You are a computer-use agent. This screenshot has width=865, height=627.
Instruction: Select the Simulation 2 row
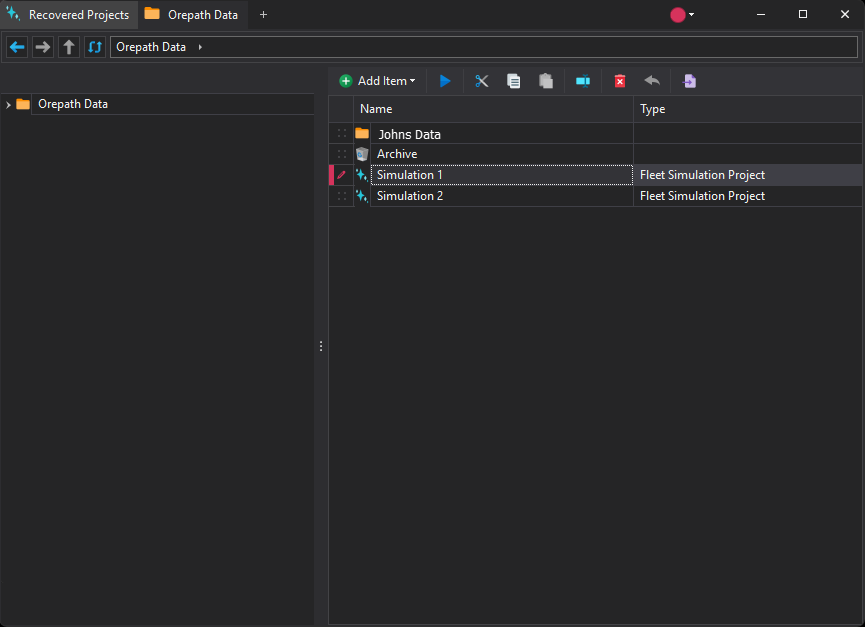[x=410, y=196]
